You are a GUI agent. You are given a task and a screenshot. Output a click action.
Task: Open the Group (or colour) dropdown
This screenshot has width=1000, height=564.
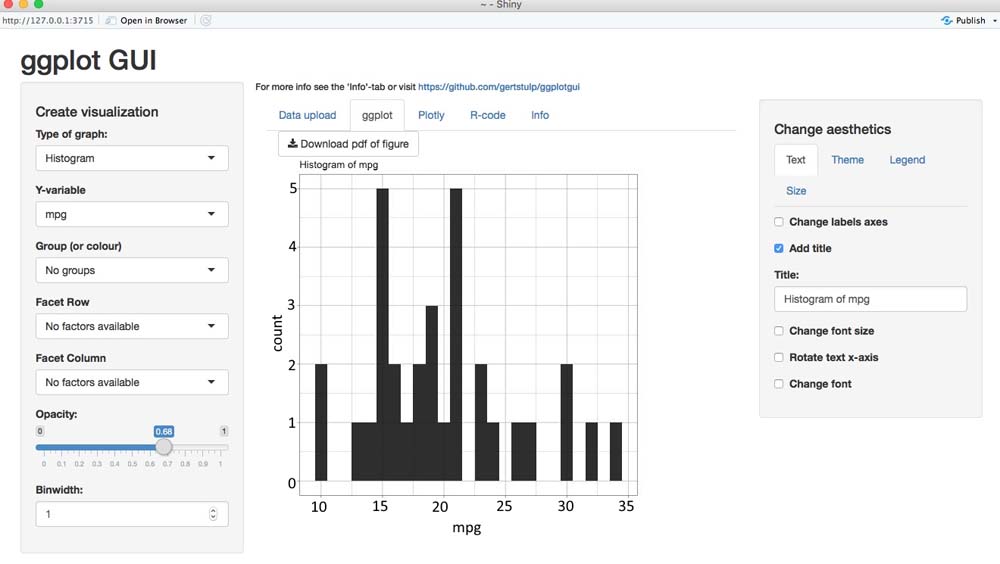(x=131, y=270)
